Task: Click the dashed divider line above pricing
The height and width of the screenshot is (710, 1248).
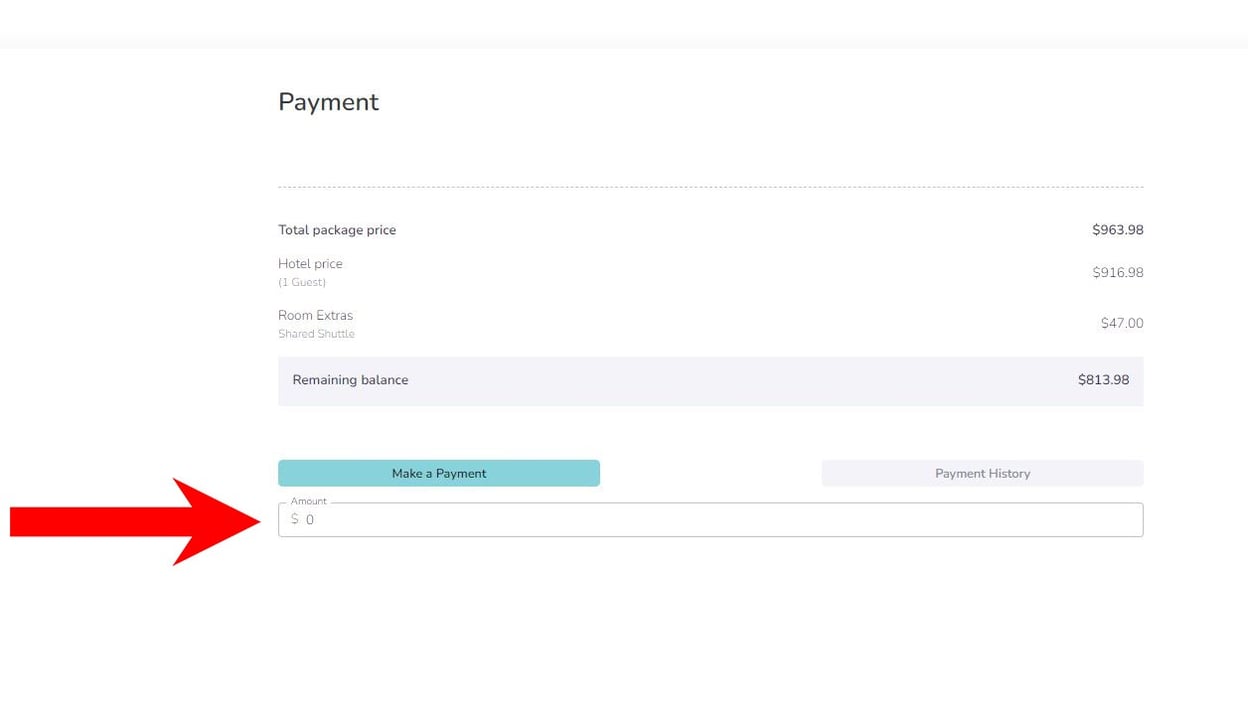Action: 710,186
